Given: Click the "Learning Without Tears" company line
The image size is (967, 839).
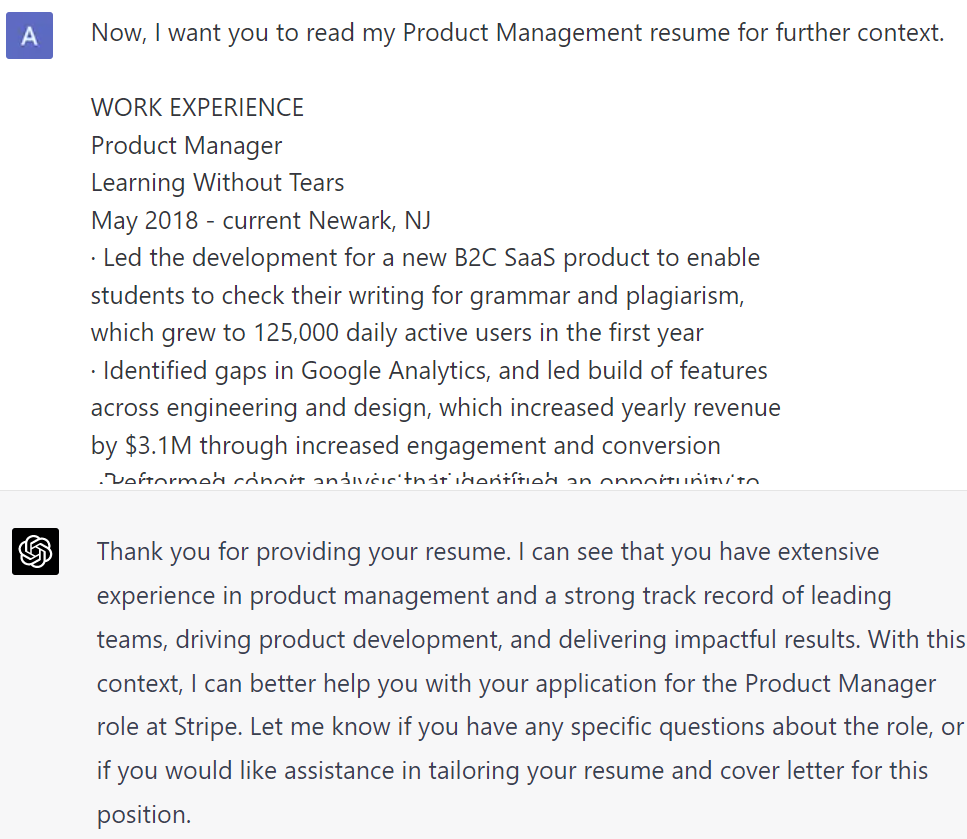Looking at the screenshot, I should pyautogui.click(x=217, y=183).
